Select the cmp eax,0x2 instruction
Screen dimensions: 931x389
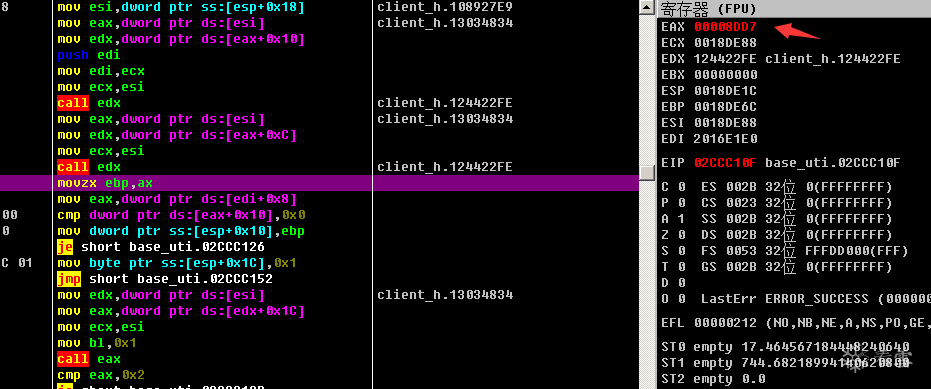tap(101, 375)
